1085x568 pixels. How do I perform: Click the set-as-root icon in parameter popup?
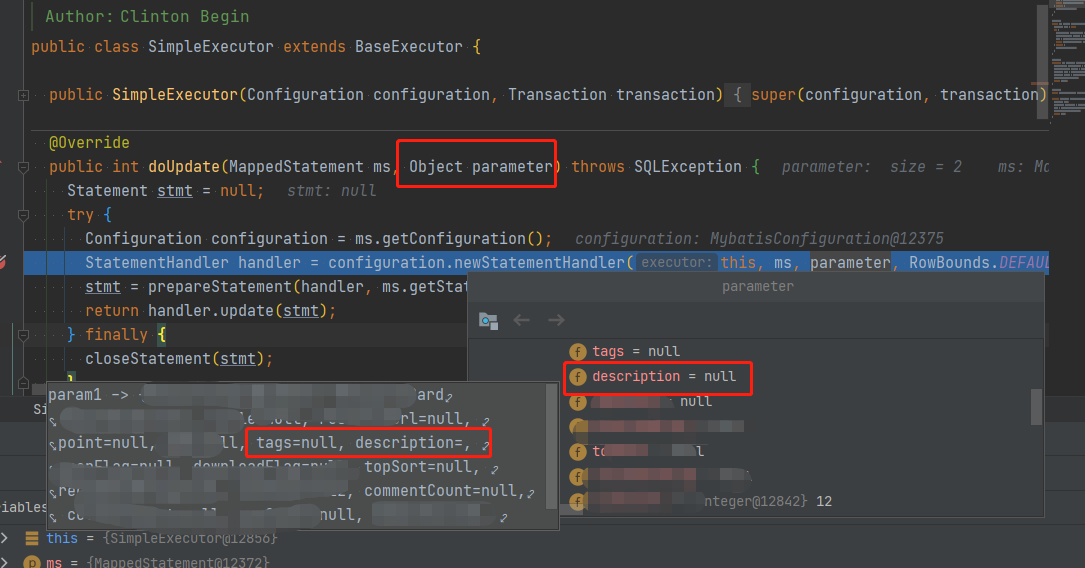point(488,320)
